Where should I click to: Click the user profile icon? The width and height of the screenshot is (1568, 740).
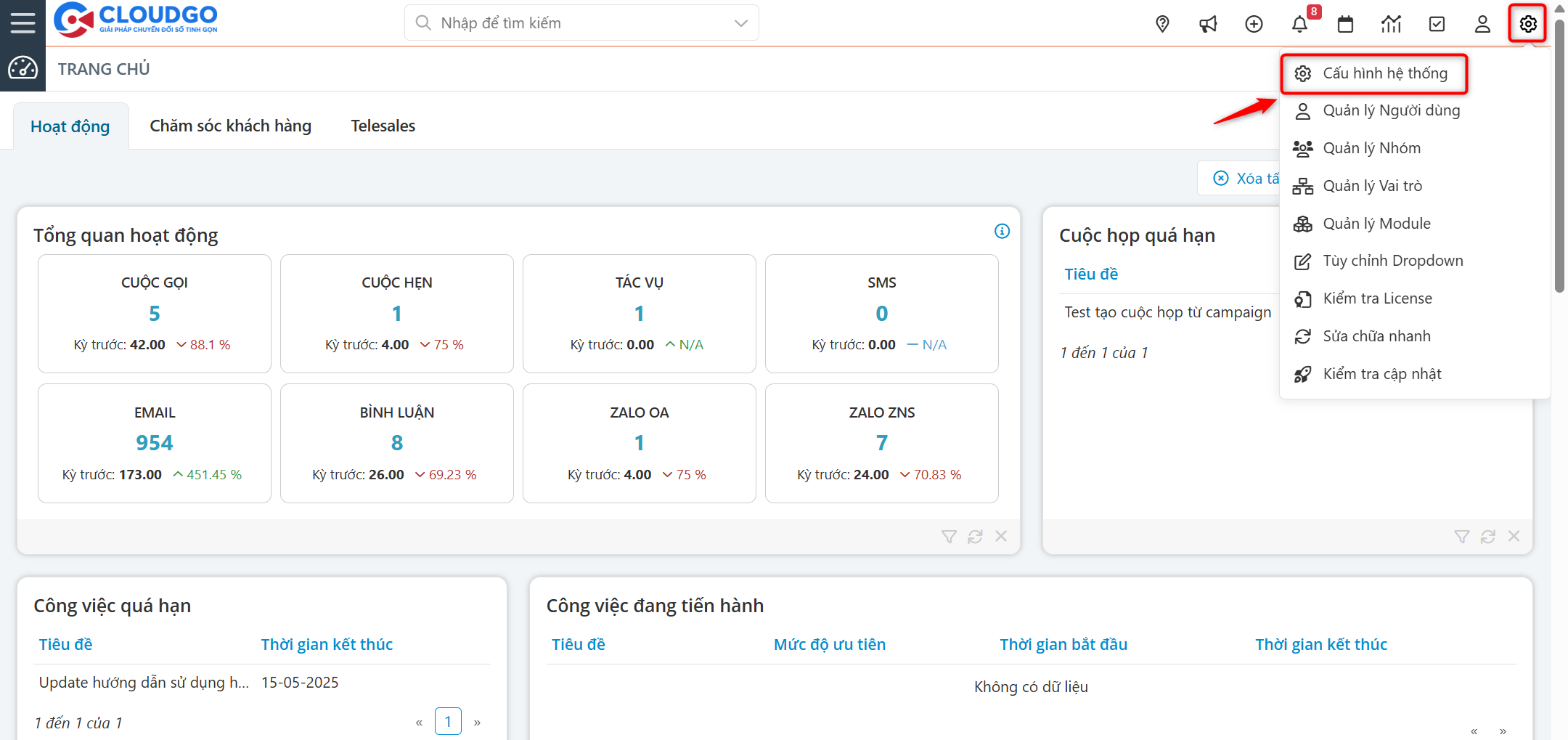[1482, 24]
